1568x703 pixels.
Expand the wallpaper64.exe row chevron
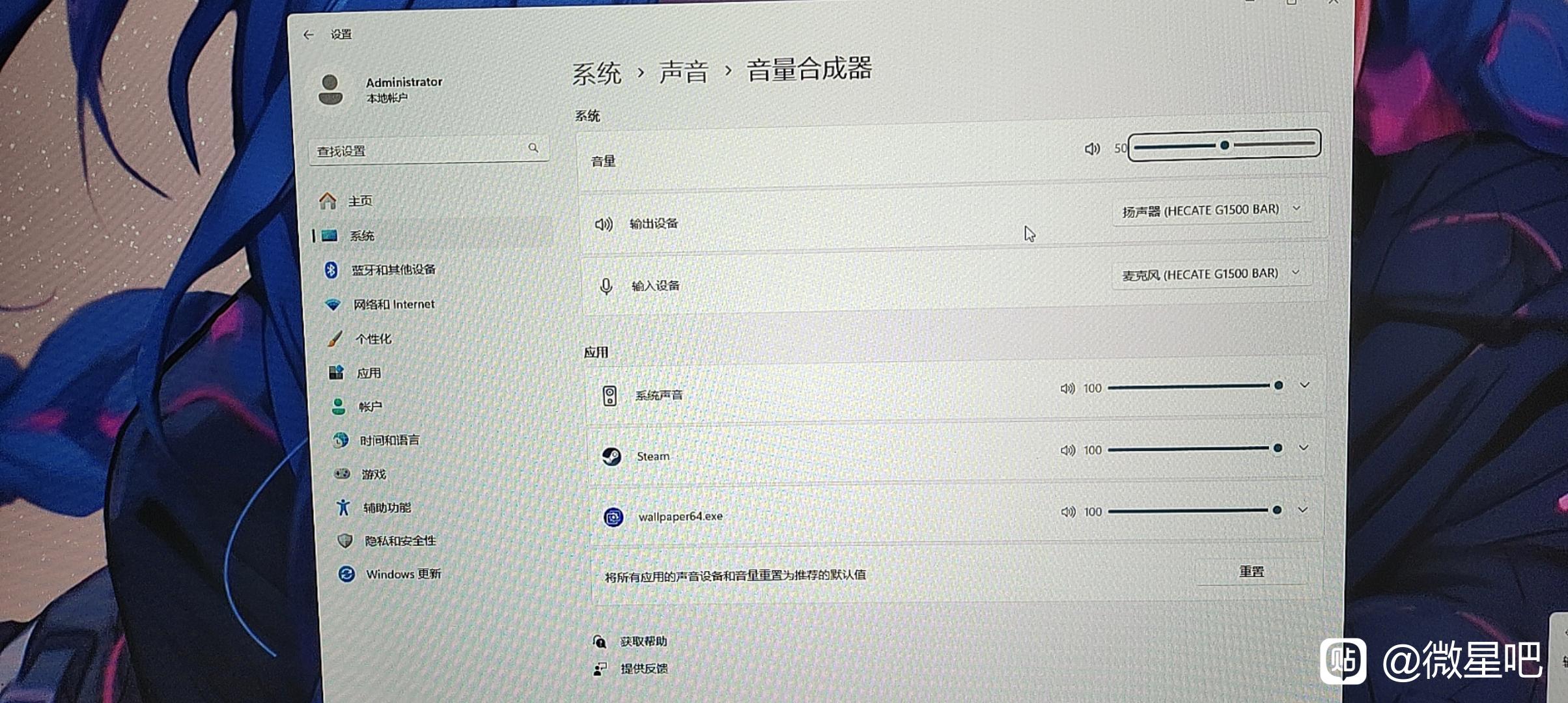(x=1302, y=510)
